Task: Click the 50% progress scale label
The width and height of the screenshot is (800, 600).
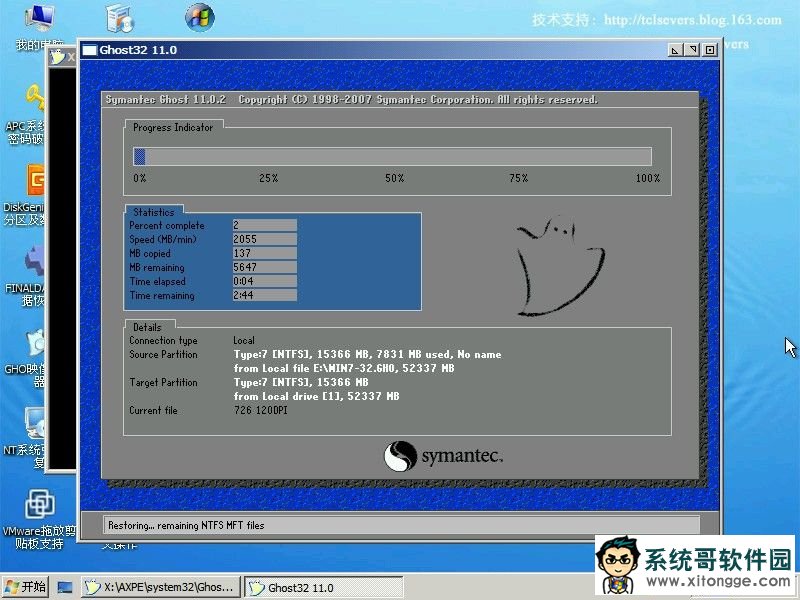Action: pyautogui.click(x=394, y=178)
